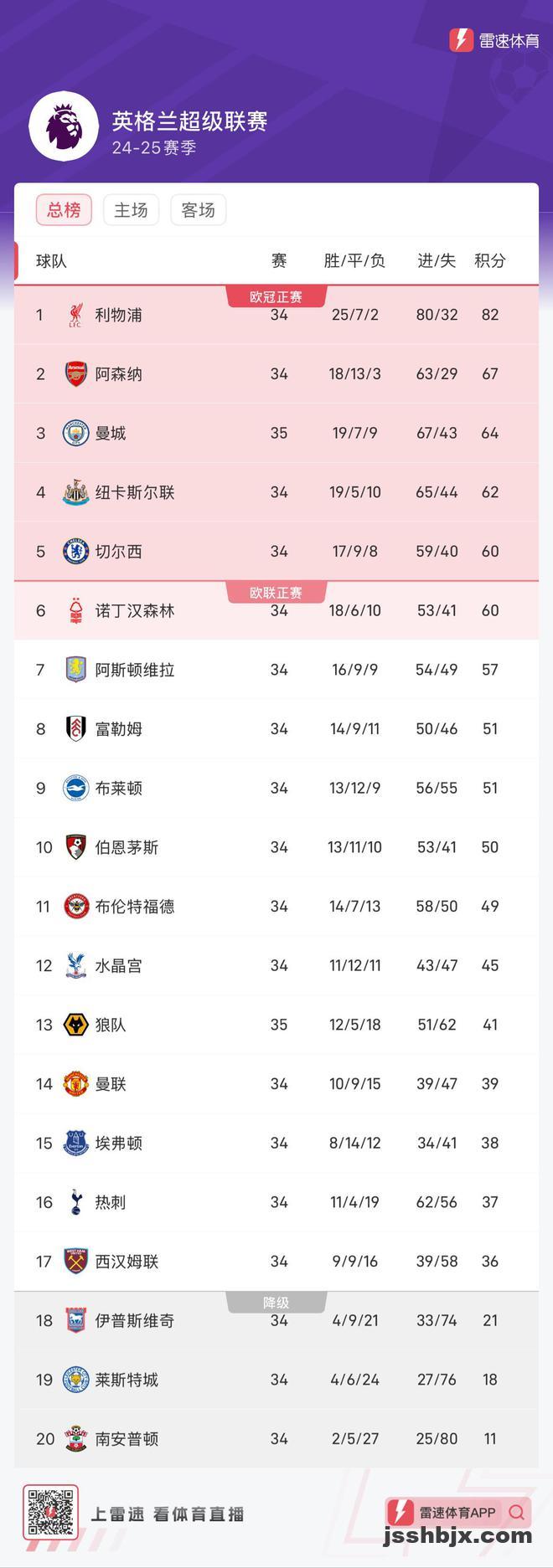Switch to the 客场 tab
The image size is (553, 1568).
(198, 210)
